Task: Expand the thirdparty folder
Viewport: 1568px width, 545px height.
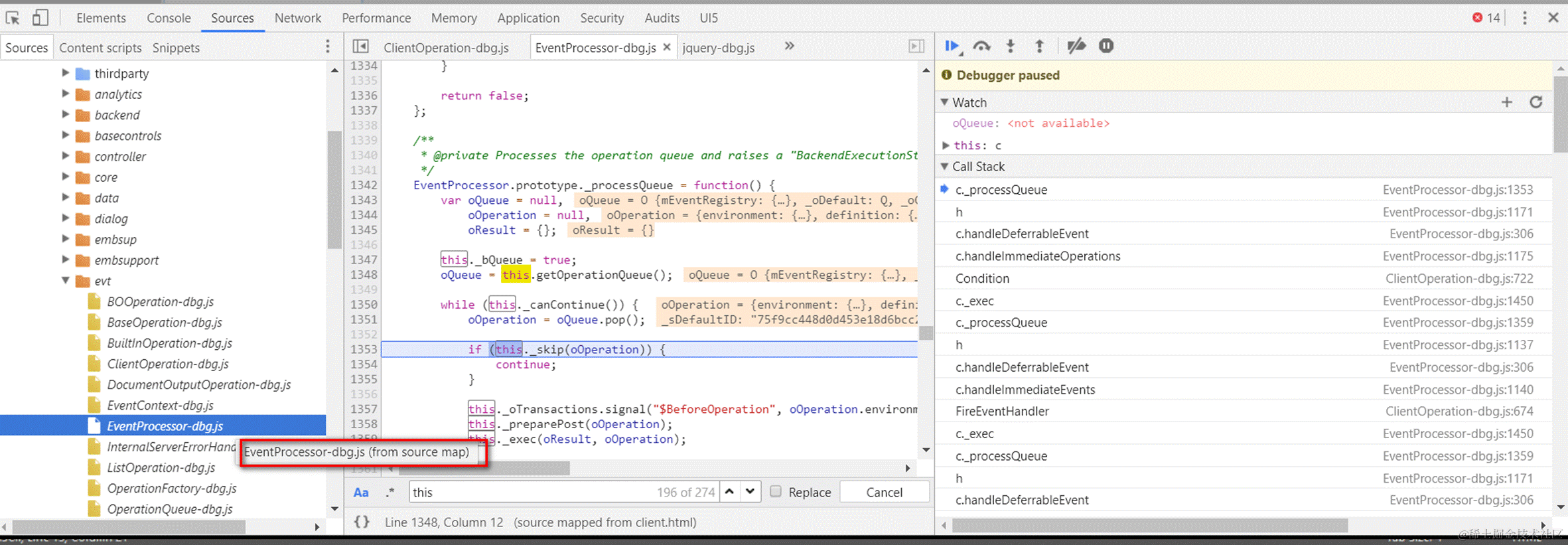Action: [65, 73]
